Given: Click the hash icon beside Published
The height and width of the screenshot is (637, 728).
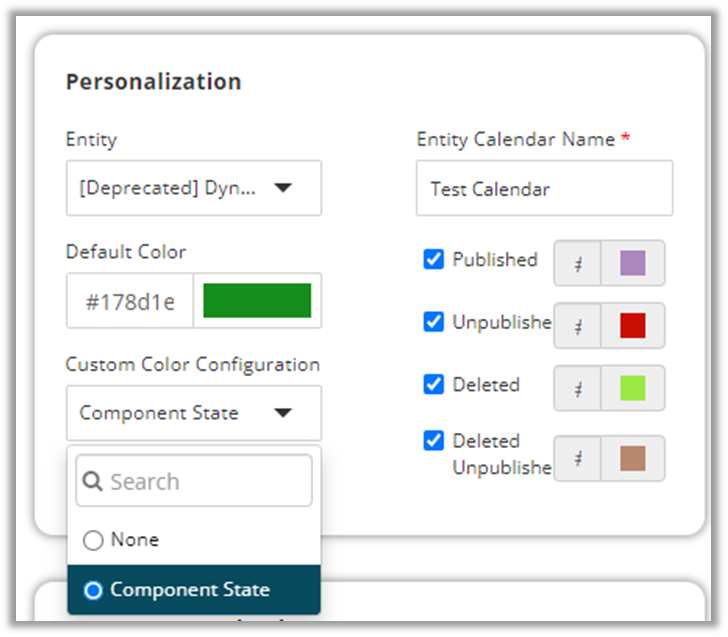Looking at the screenshot, I should pos(578,263).
